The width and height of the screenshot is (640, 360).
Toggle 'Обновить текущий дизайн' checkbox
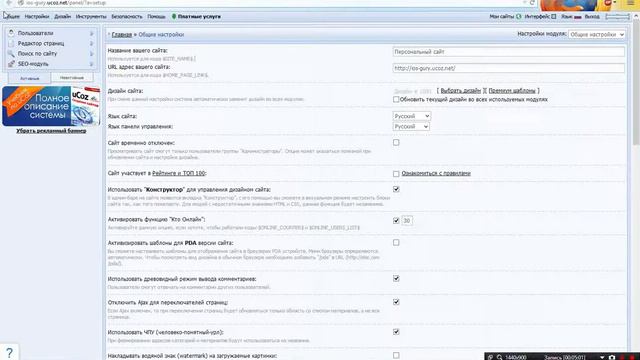click(396, 99)
